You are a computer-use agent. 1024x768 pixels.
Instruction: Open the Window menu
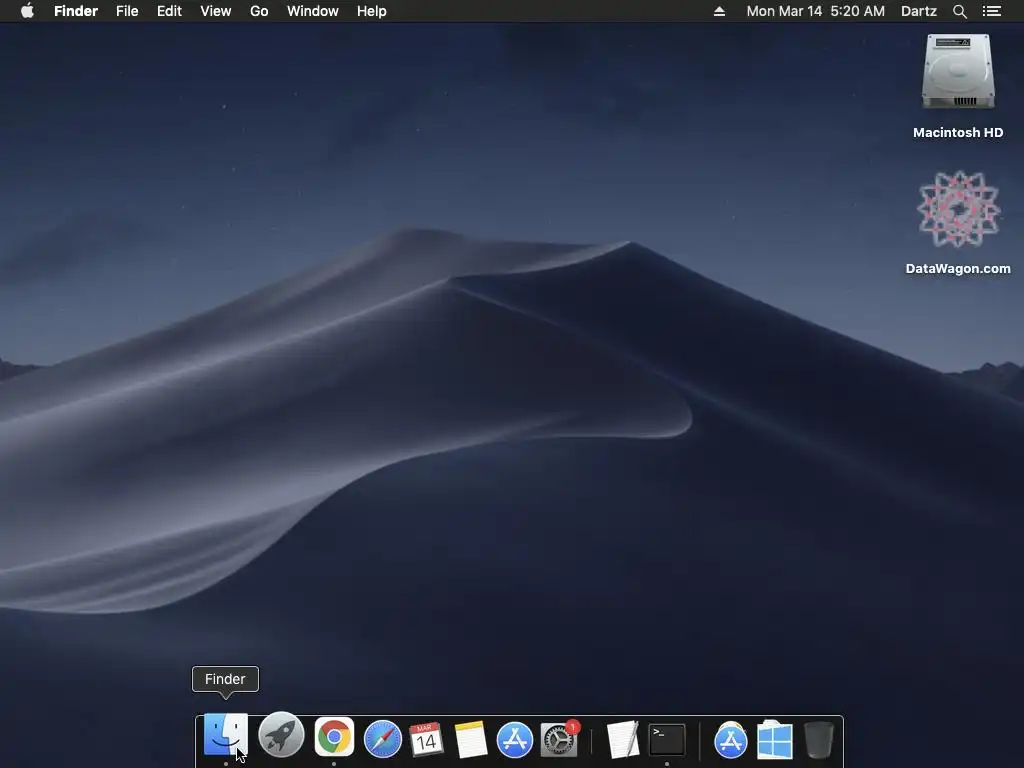(313, 11)
